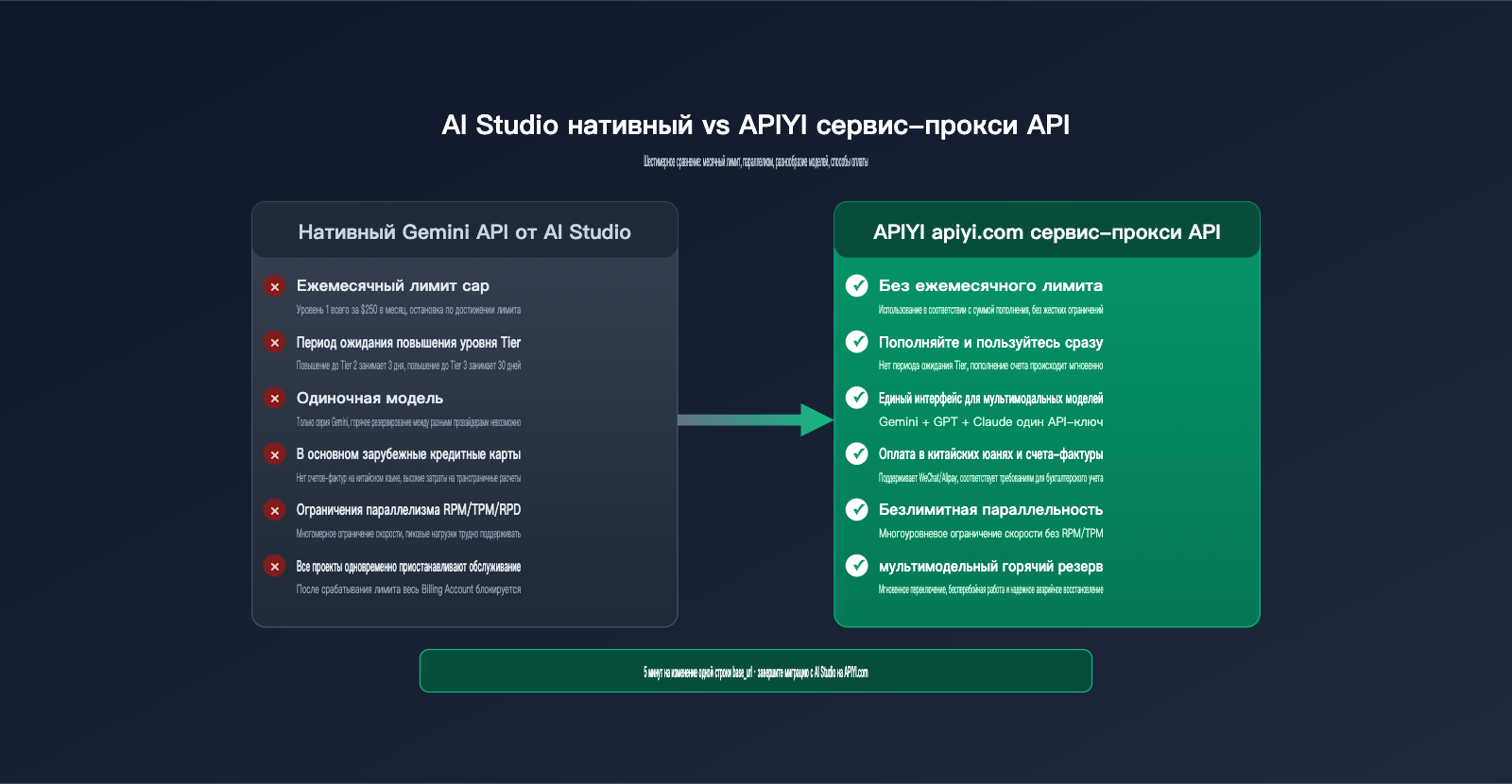Click the red X beside Ограничения параллелизма RPM/TPM/RPD
The image size is (1512, 784).
click(275, 510)
